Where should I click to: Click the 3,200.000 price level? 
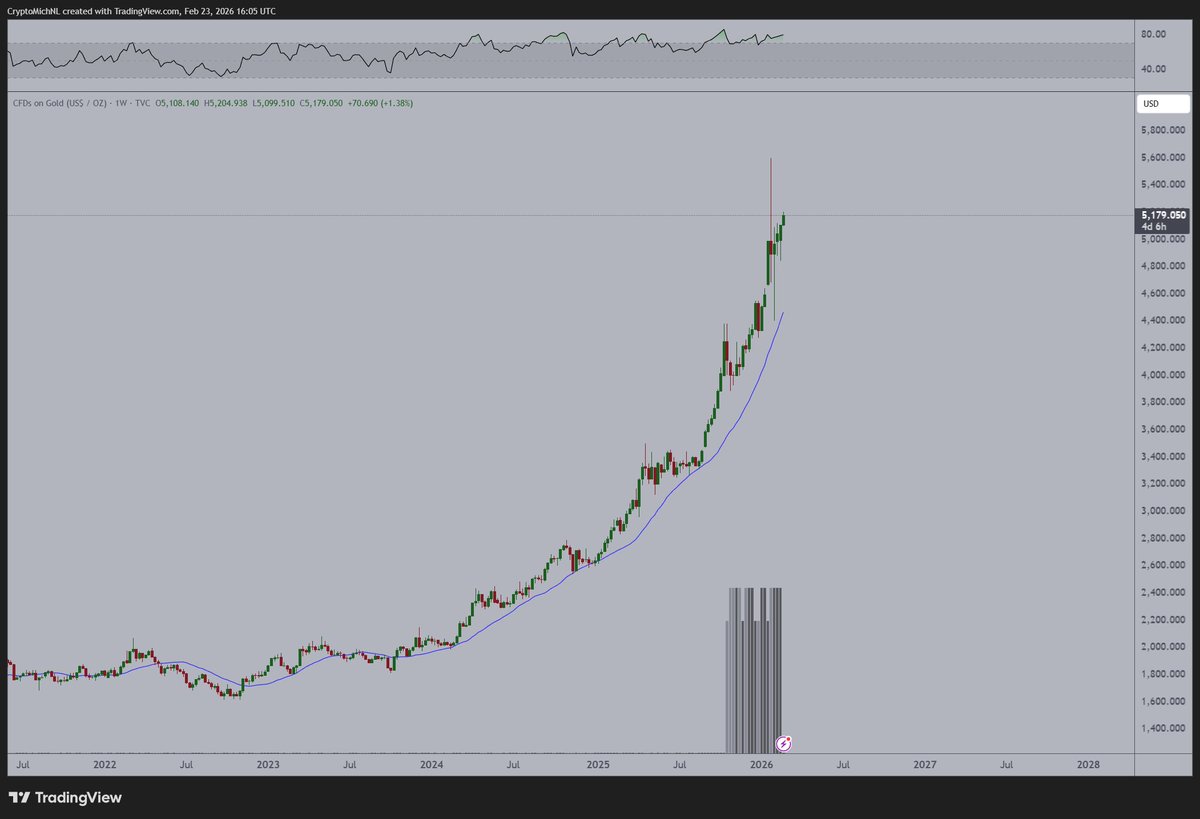tap(1163, 483)
